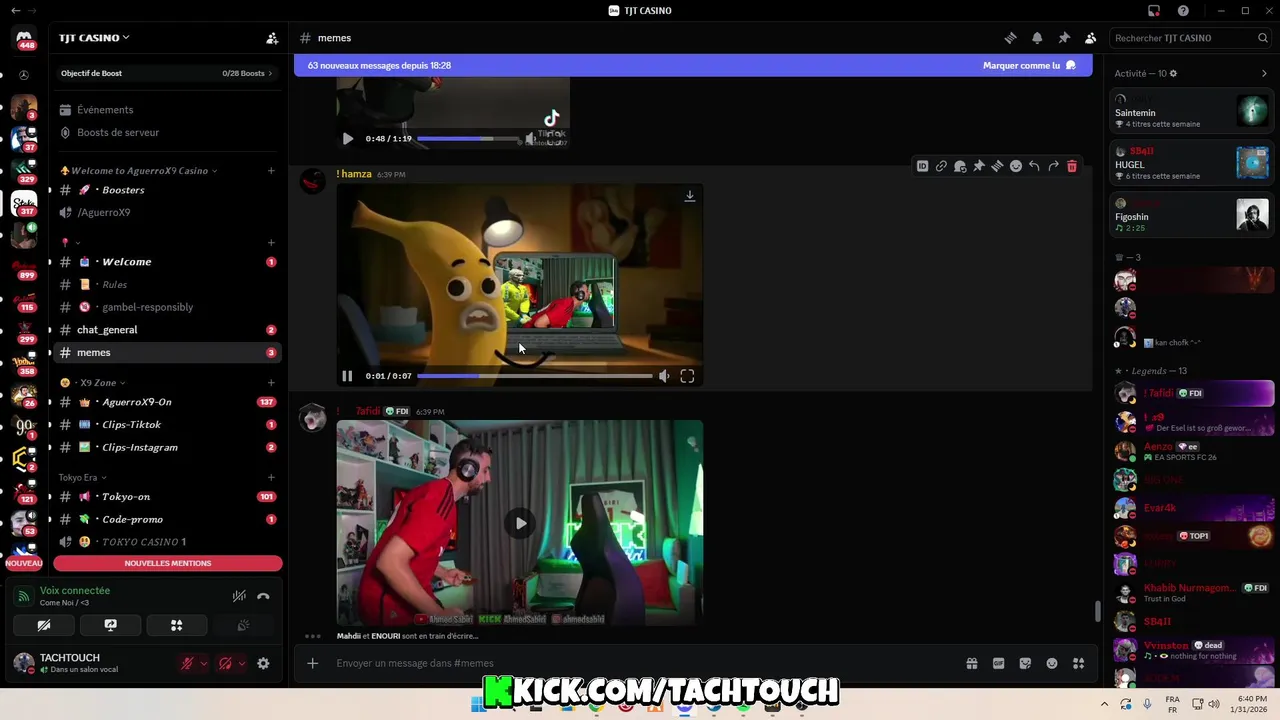
Task: Open sticker picker
Action: coord(1025,663)
